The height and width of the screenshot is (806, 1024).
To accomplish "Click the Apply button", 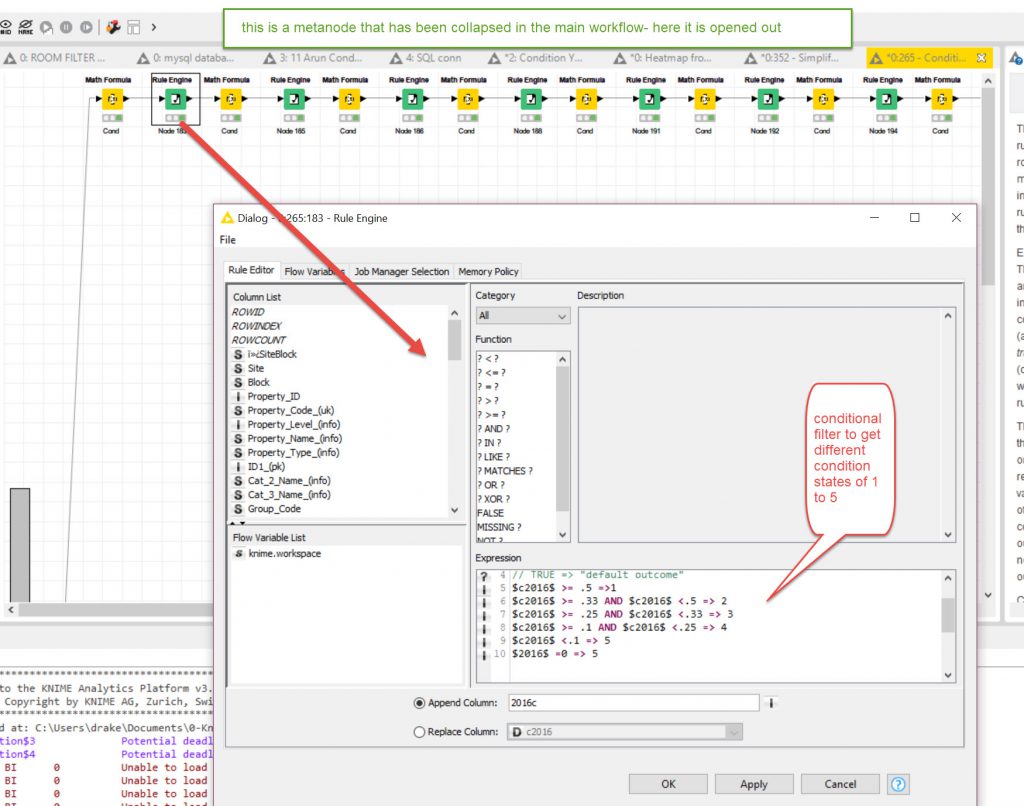I will point(753,784).
